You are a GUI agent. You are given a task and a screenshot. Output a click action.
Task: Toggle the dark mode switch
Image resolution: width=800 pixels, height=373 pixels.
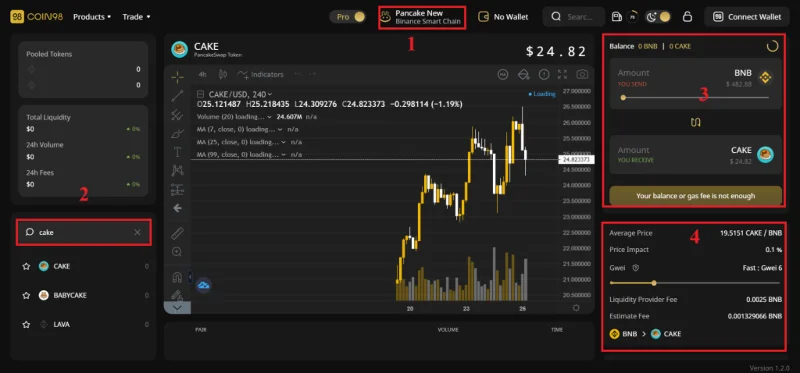point(658,17)
